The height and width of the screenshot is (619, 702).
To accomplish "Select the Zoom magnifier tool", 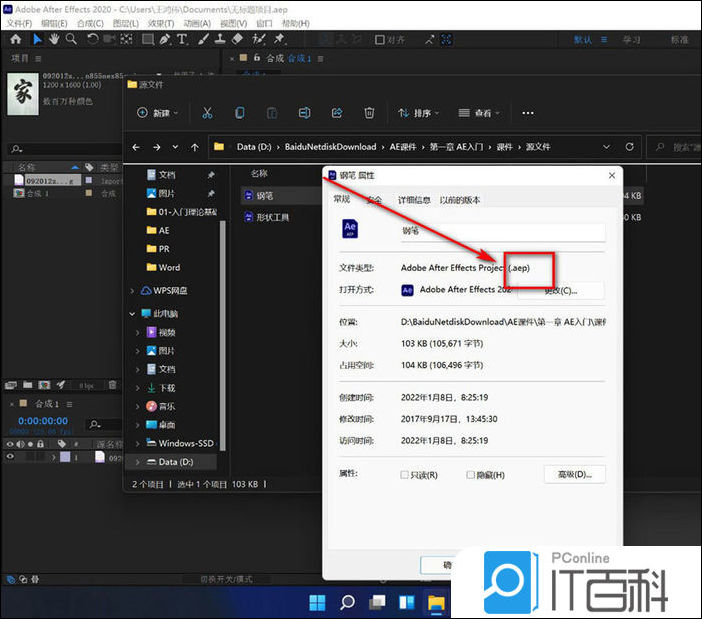I will pos(72,39).
